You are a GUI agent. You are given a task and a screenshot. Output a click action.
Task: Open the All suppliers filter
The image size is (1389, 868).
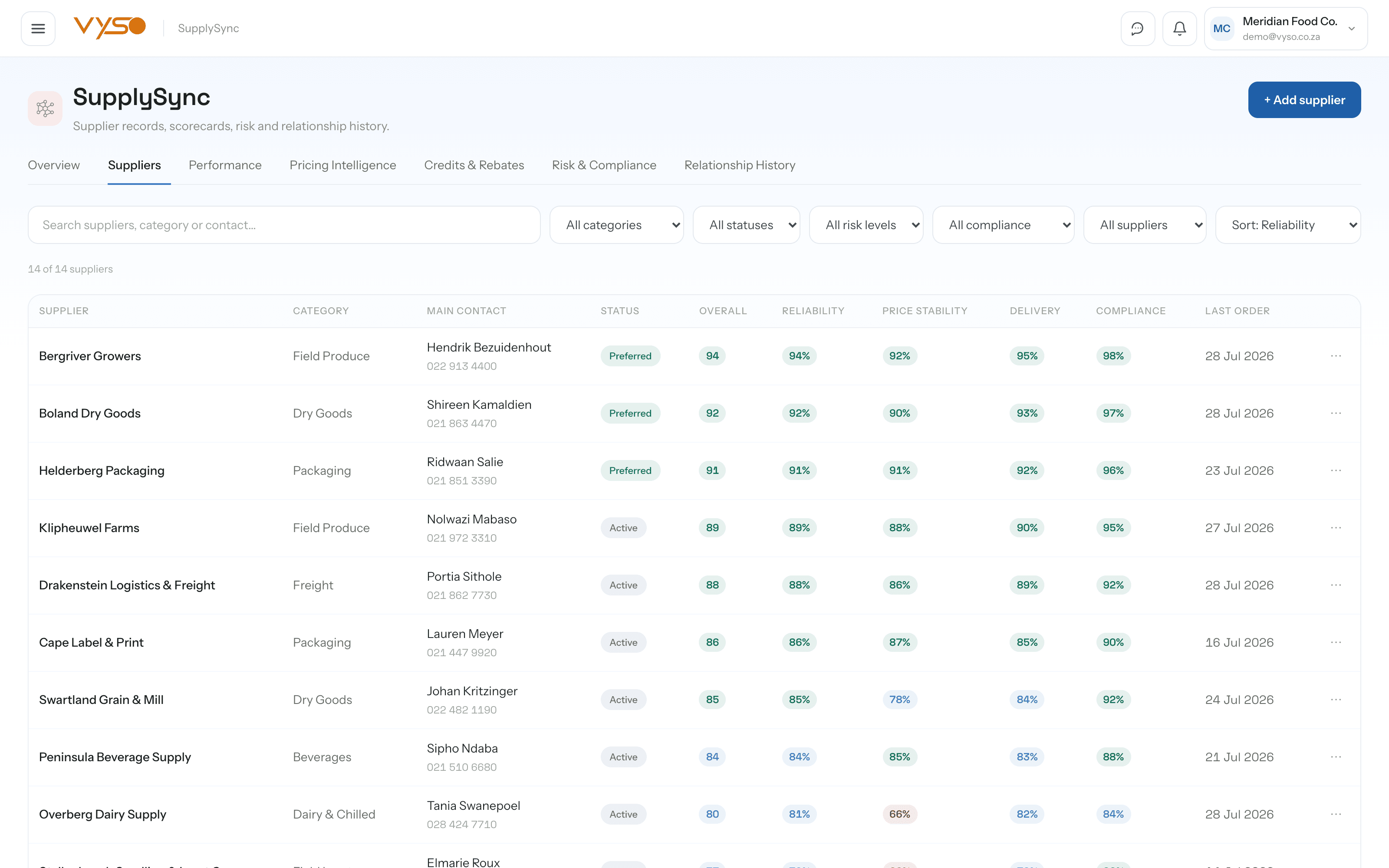1145,225
